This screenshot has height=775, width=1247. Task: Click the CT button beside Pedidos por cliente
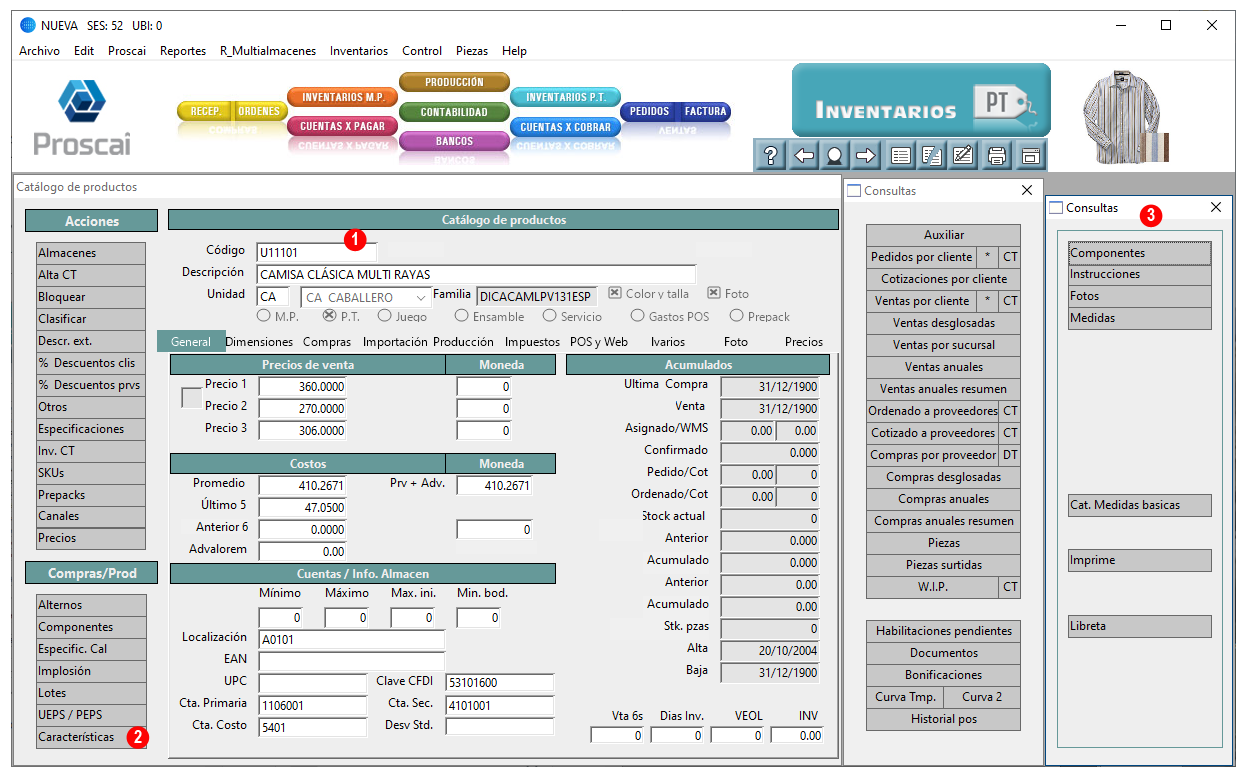pos(1011,257)
